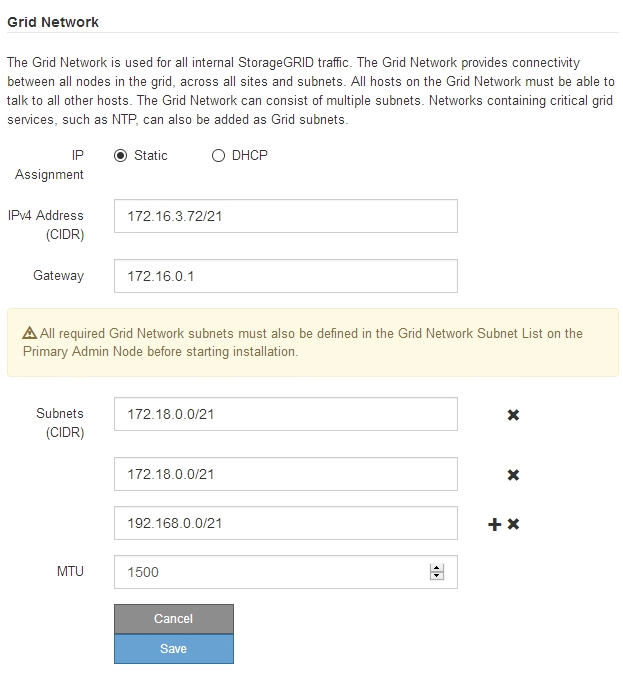Focus the IPv4 Address CIDR field
The height and width of the screenshot is (681, 623).
pyautogui.click(x=285, y=216)
